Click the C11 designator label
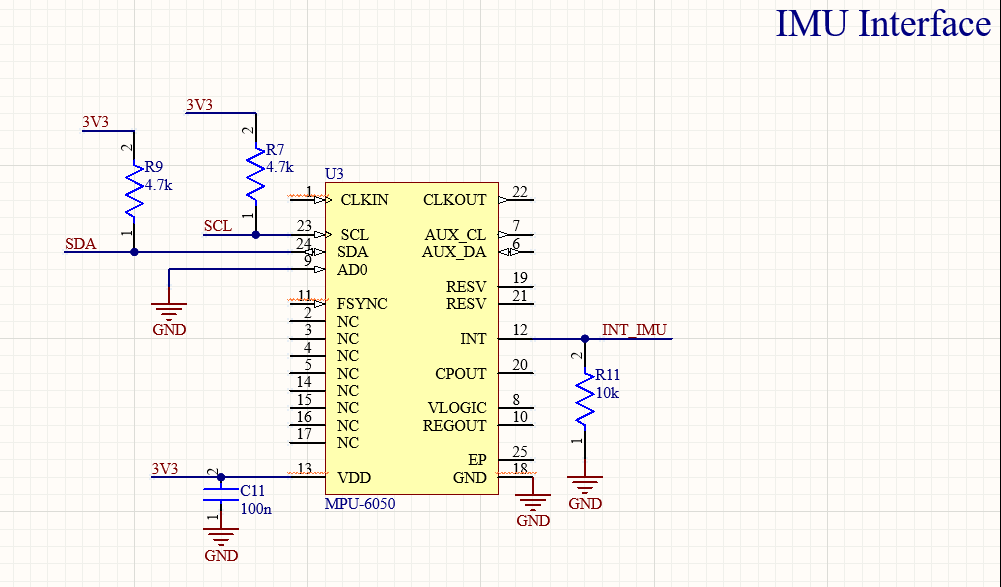The width and height of the screenshot is (1001, 587). click(x=252, y=491)
